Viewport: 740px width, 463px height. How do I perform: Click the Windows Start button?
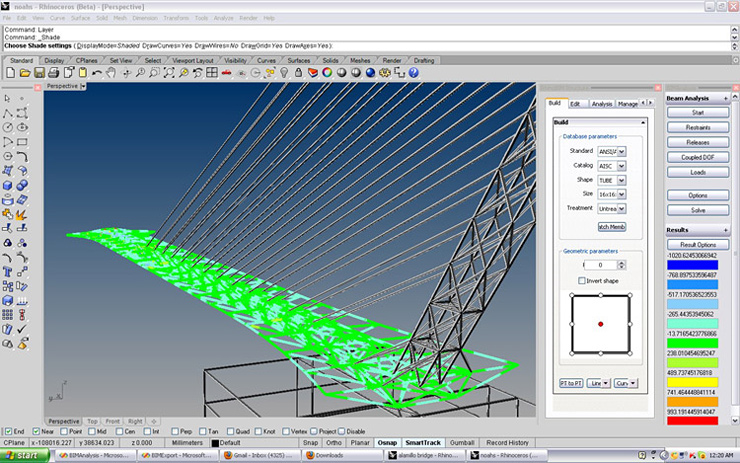[25, 455]
